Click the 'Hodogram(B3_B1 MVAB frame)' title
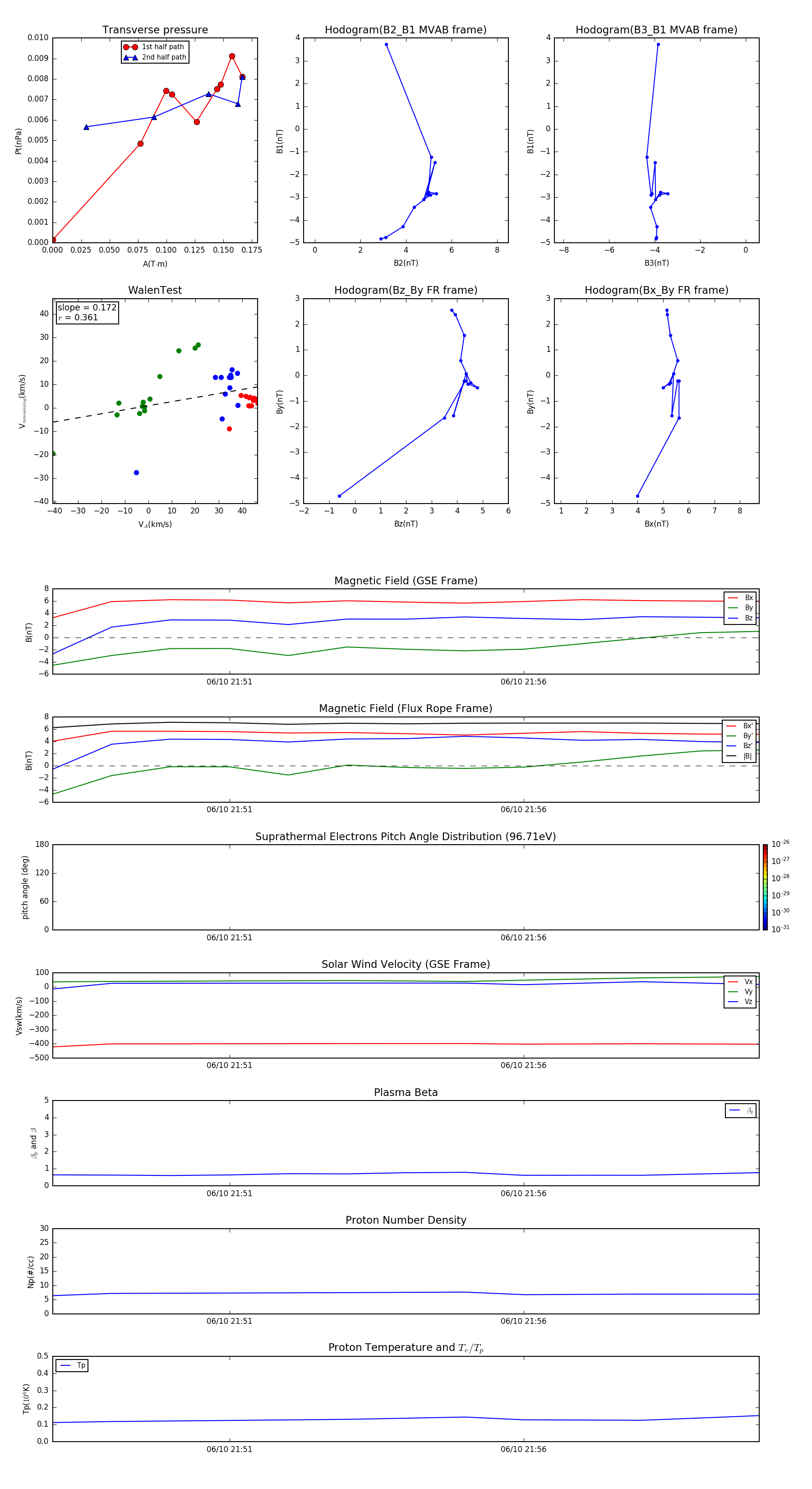Image resolution: width=812 pixels, height=1489 pixels. pyautogui.click(x=656, y=30)
